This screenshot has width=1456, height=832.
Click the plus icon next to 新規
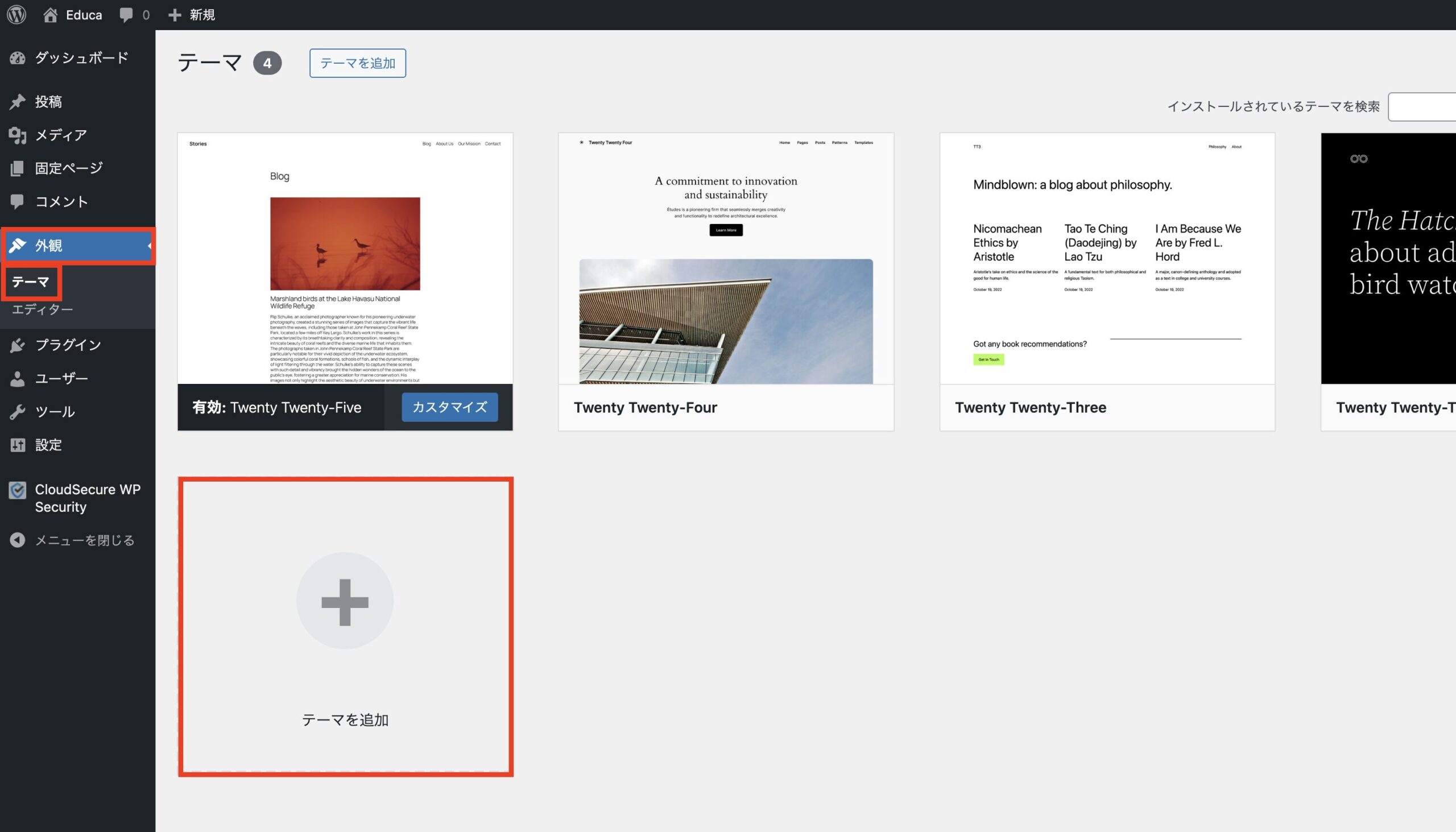[175, 15]
